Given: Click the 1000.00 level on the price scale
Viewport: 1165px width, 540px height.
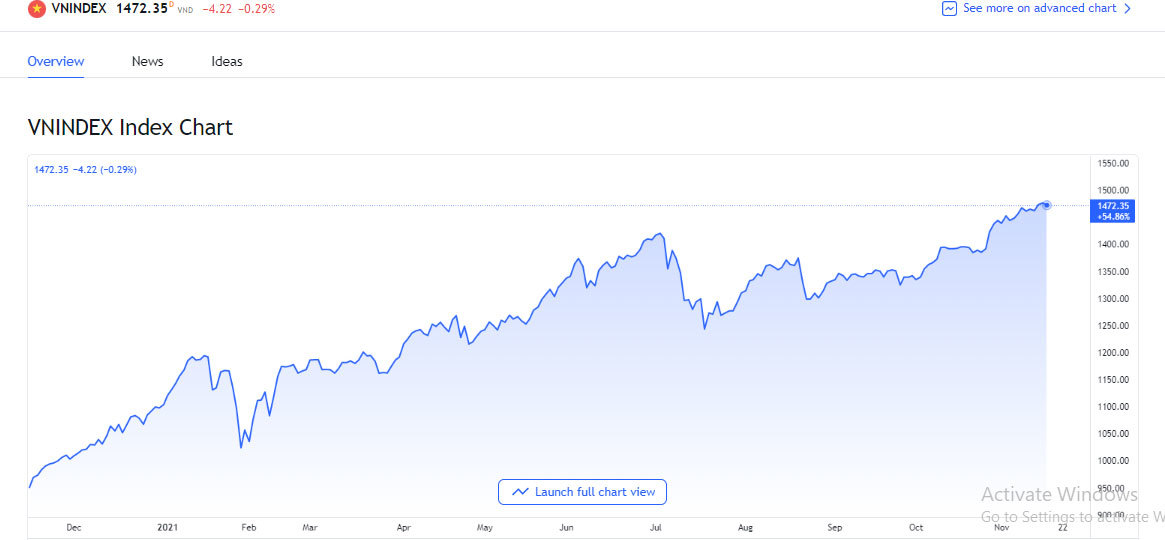Looking at the screenshot, I should 1113,461.
